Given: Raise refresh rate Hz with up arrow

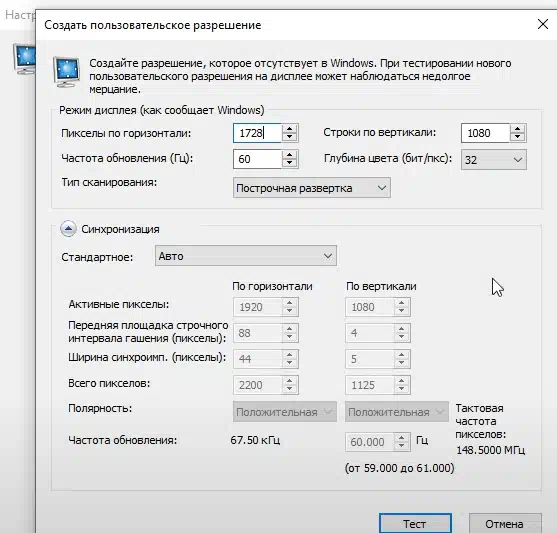Looking at the screenshot, I should pyautogui.click(x=290, y=155).
